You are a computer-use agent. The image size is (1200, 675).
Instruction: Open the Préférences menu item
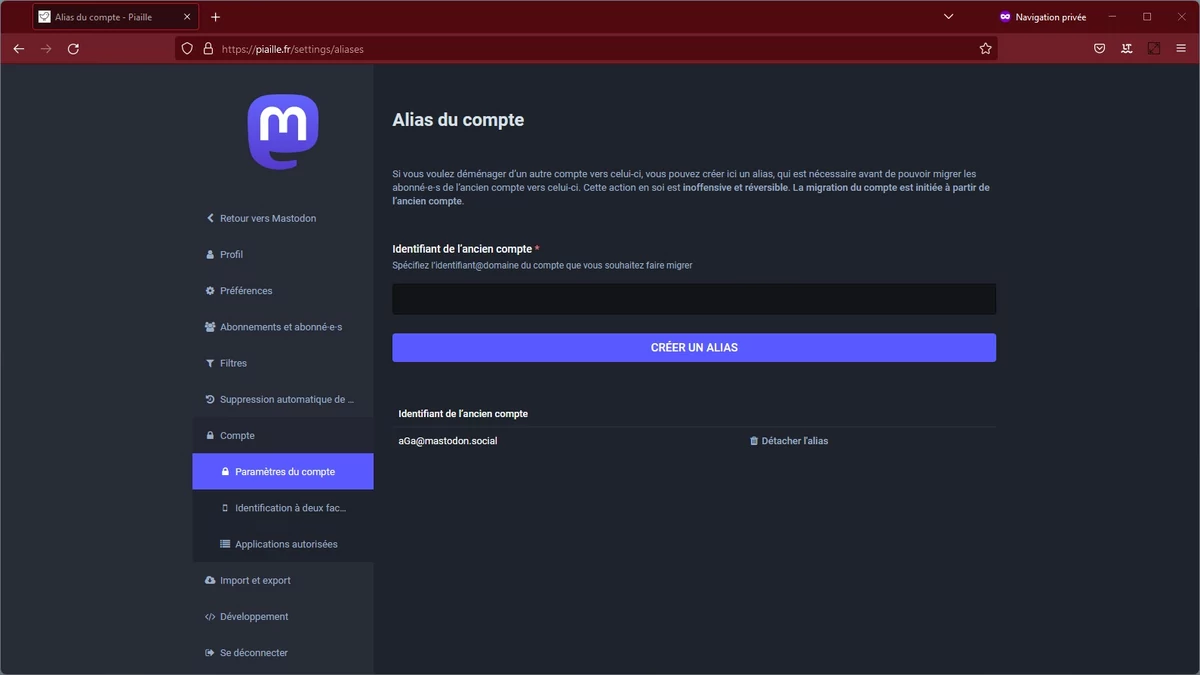click(283, 291)
